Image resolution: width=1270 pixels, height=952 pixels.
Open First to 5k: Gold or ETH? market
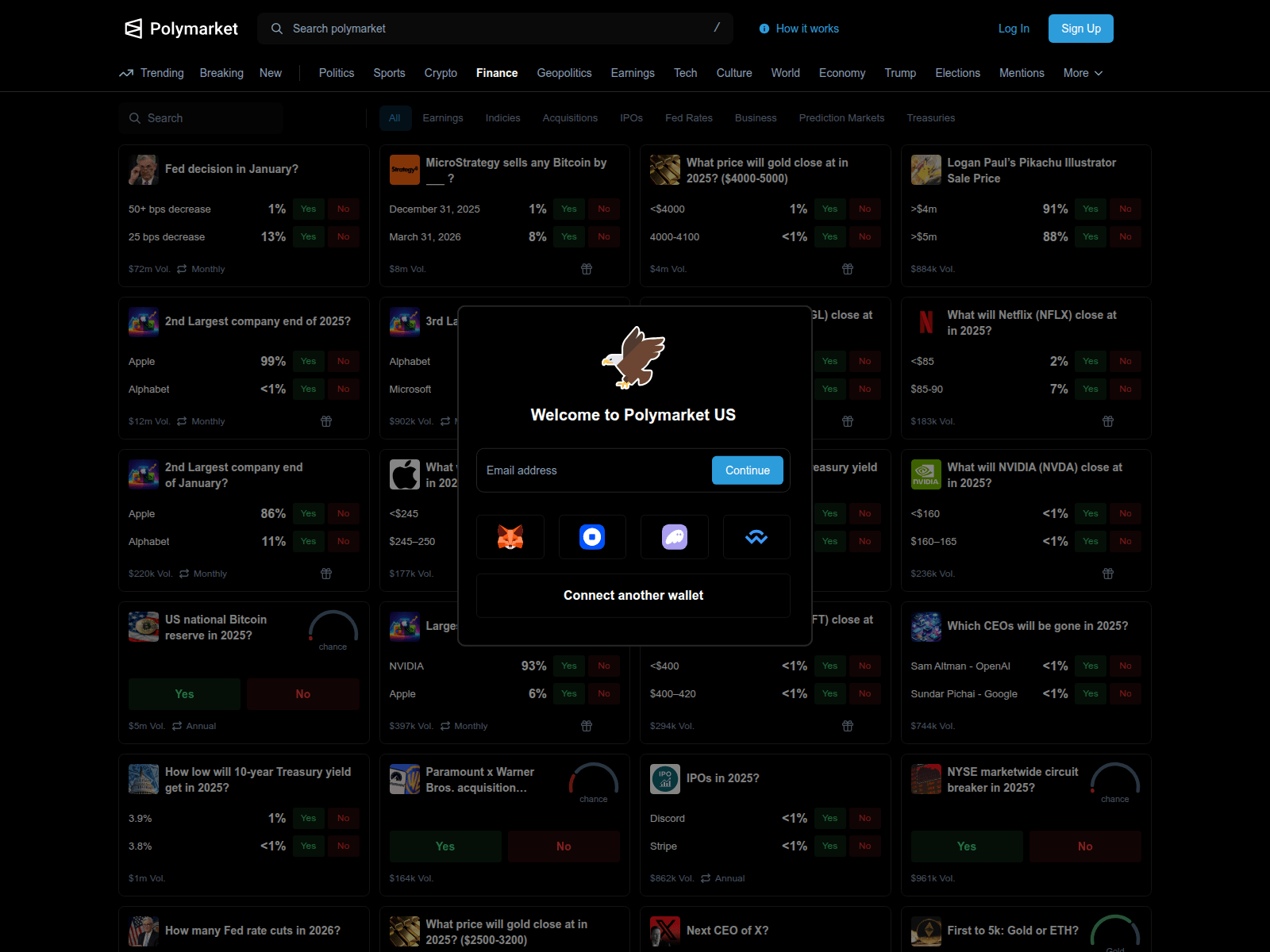(1013, 931)
